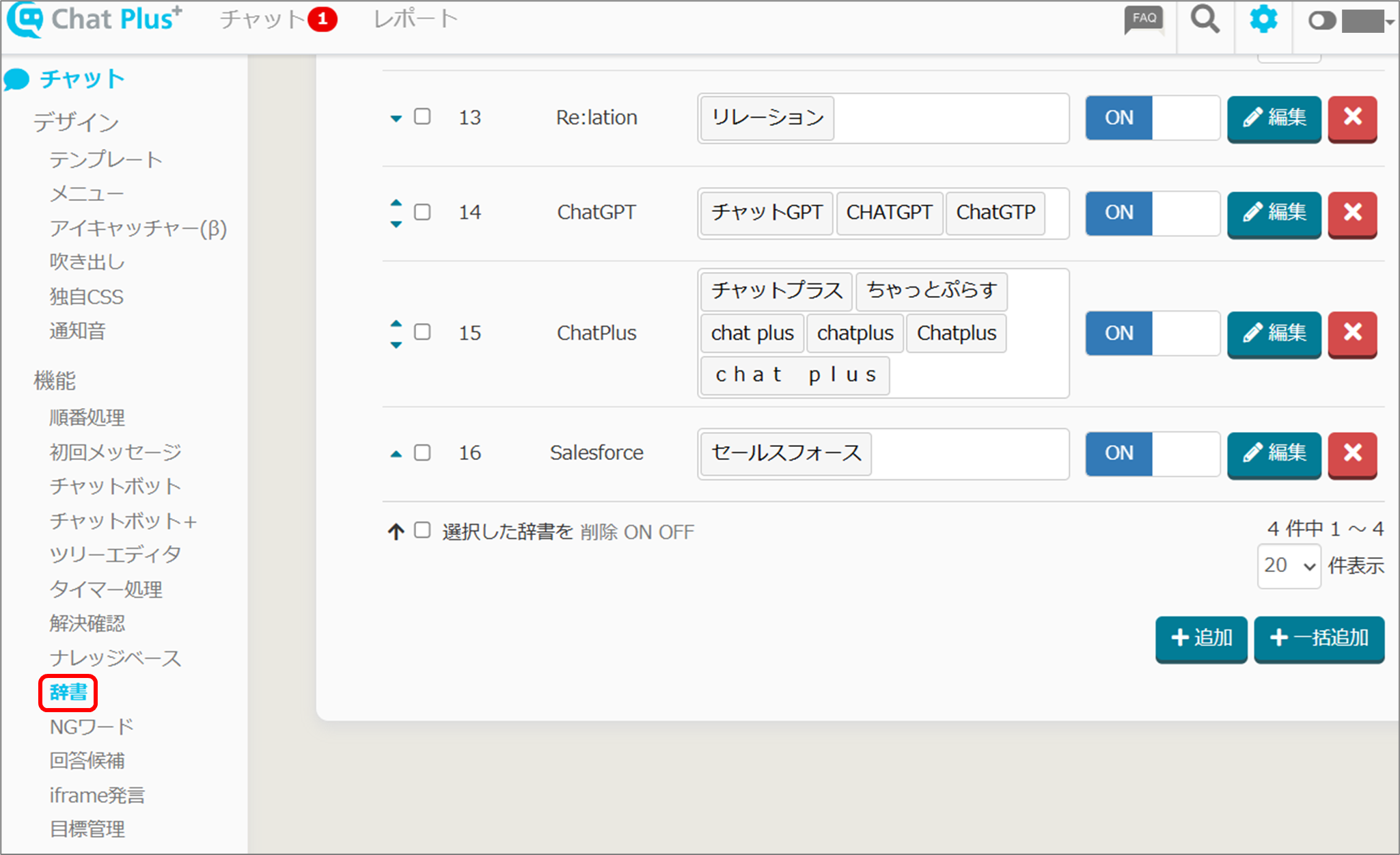Screen dimensions: 1400x855
Task: Delete the Salesforce entry with red X
Action: point(1352,452)
